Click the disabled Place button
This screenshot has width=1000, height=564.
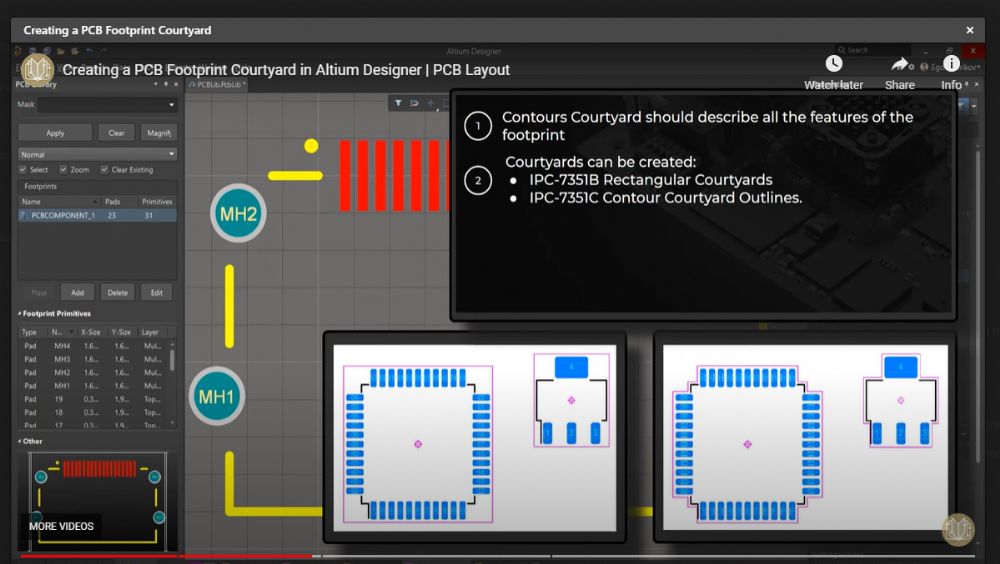(x=39, y=293)
